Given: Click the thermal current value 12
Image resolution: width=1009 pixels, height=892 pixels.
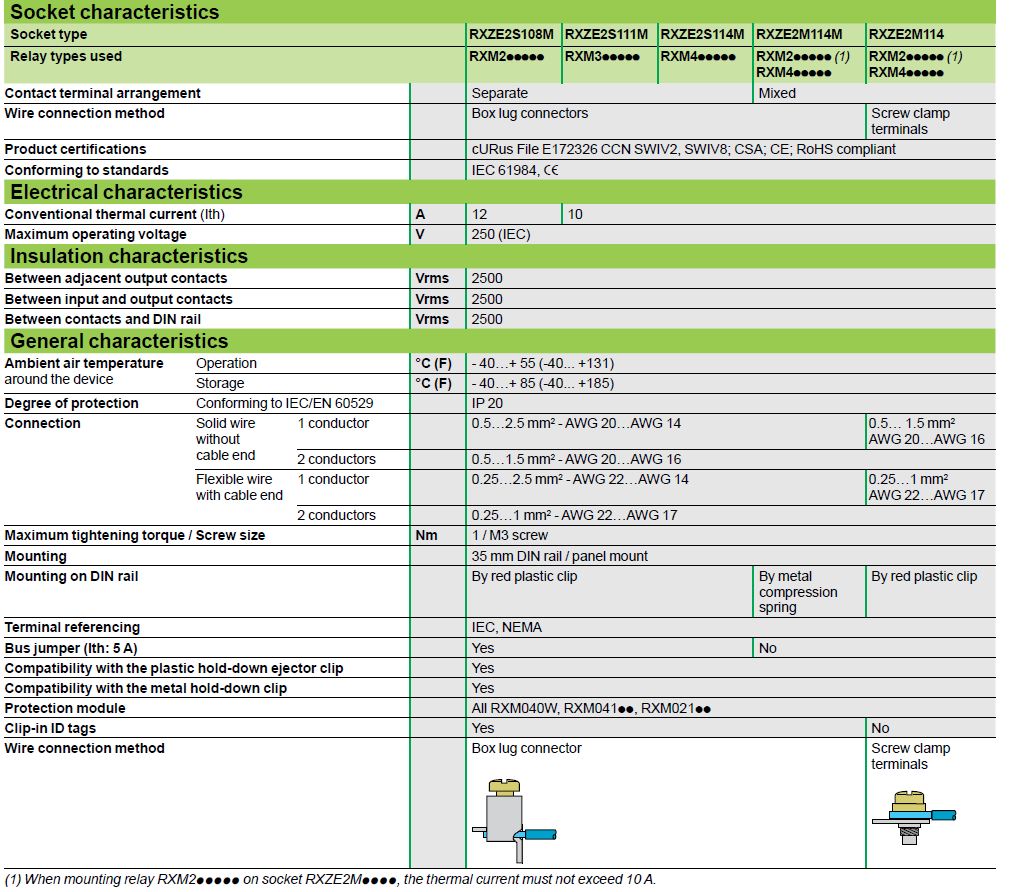Looking at the screenshot, I should (479, 214).
